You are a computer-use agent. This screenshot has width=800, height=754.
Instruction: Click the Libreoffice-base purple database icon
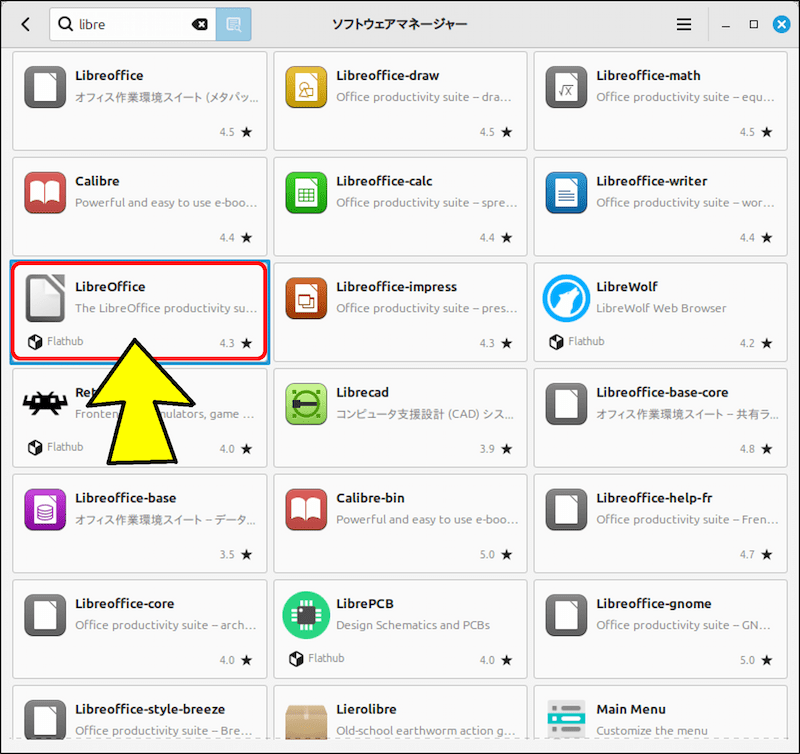pos(45,510)
